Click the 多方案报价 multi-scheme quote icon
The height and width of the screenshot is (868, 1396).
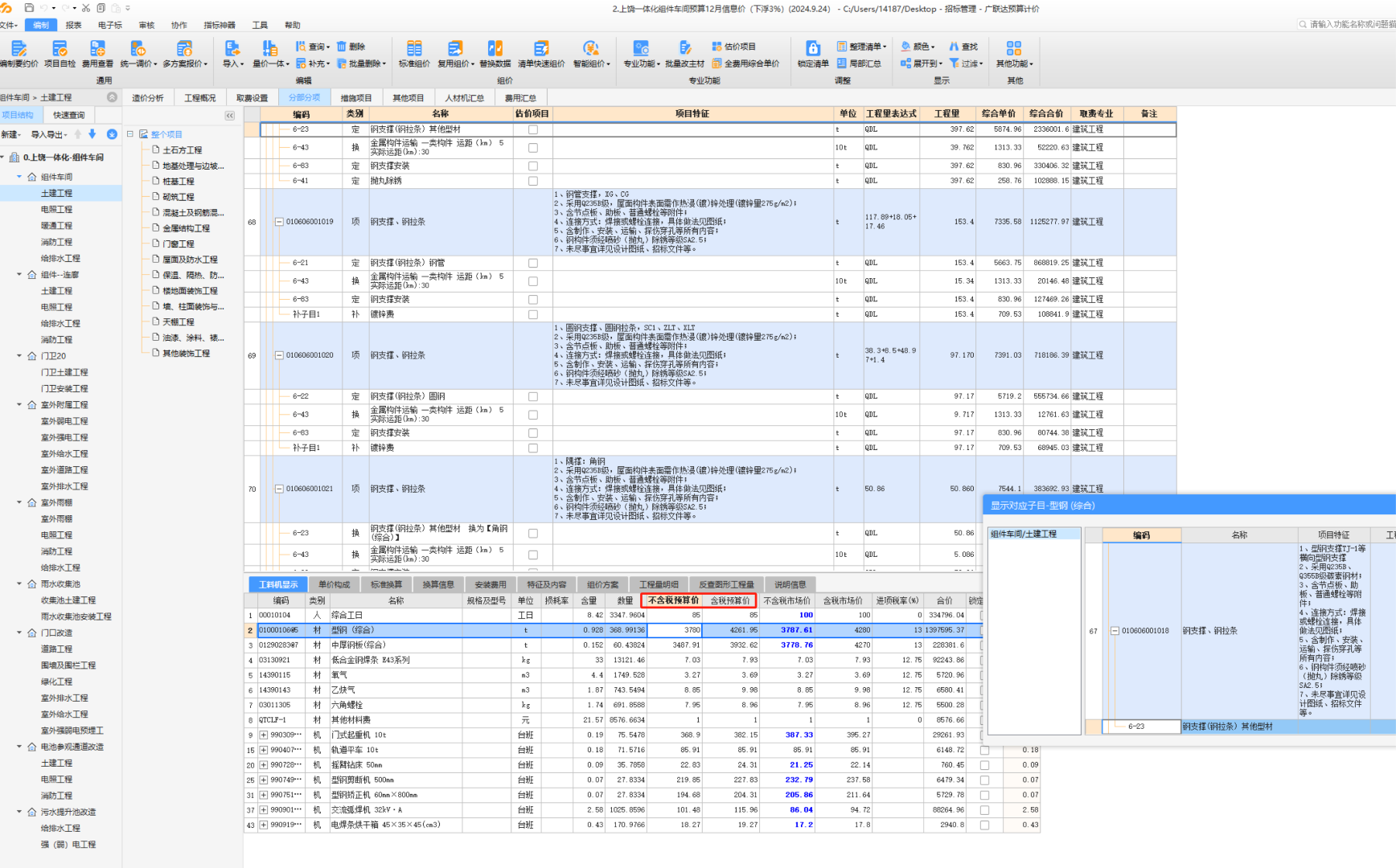click(x=184, y=49)
